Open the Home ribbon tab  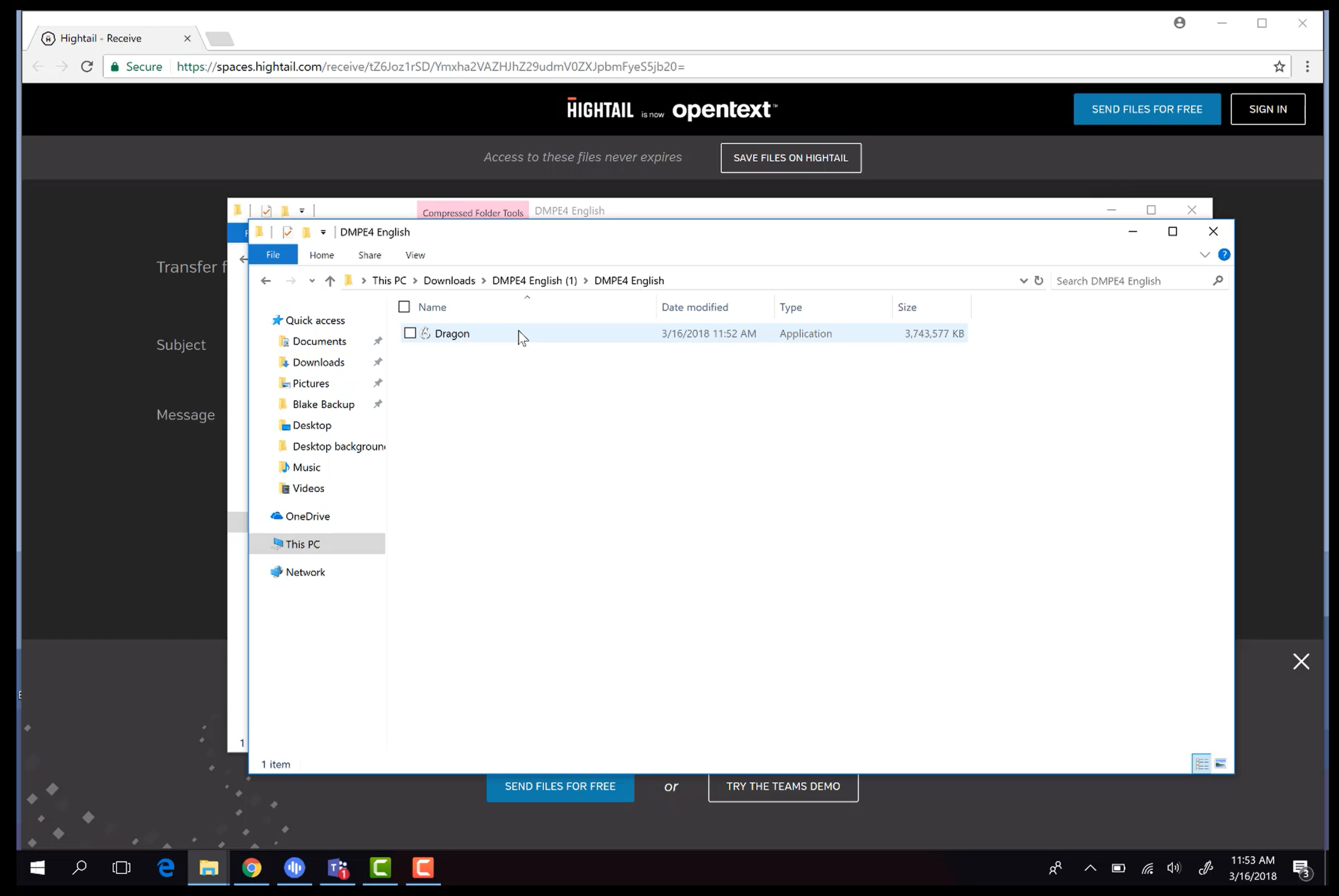click(x=322, y=255)
